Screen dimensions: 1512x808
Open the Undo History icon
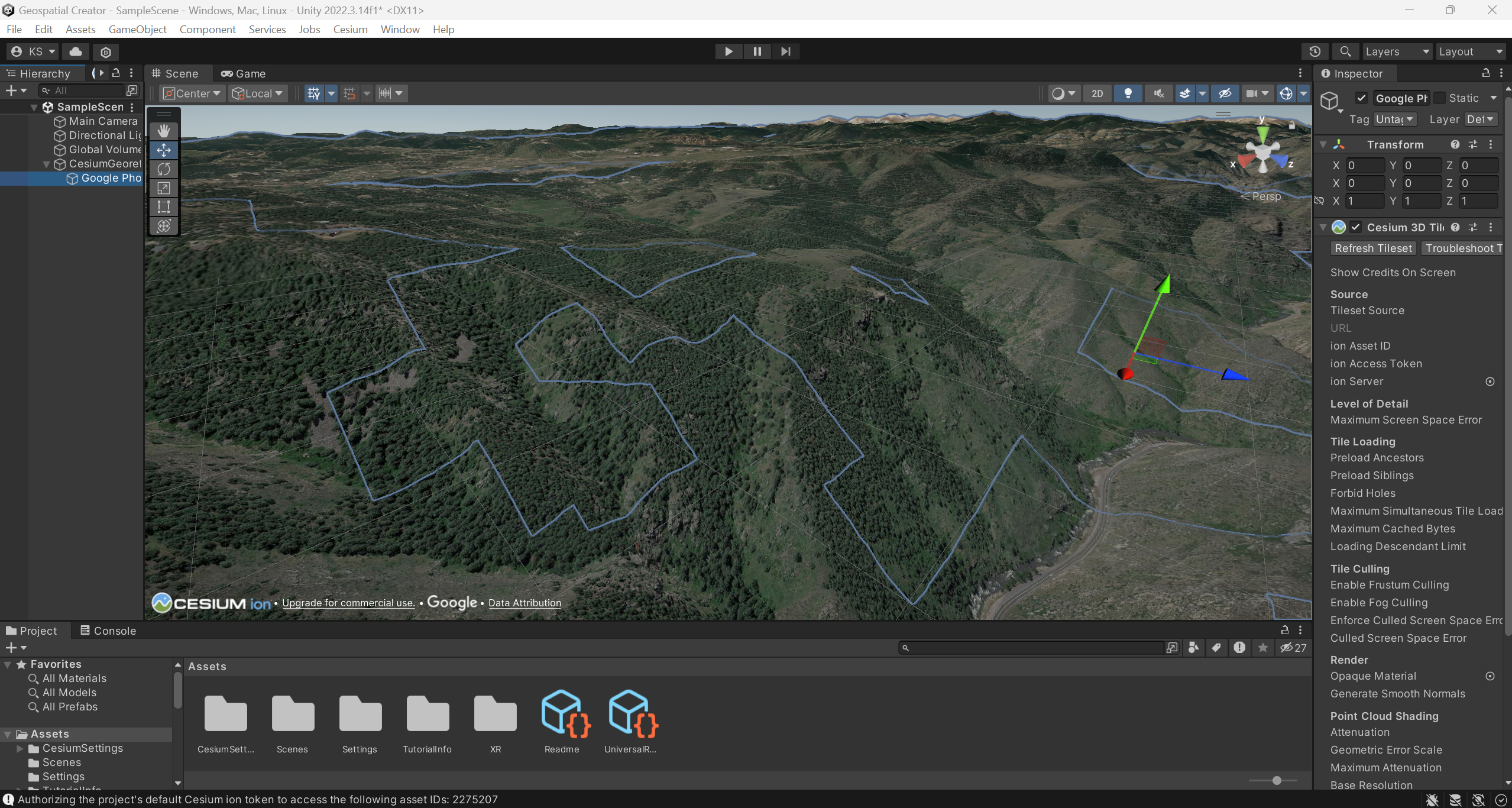pos(1315,51)
